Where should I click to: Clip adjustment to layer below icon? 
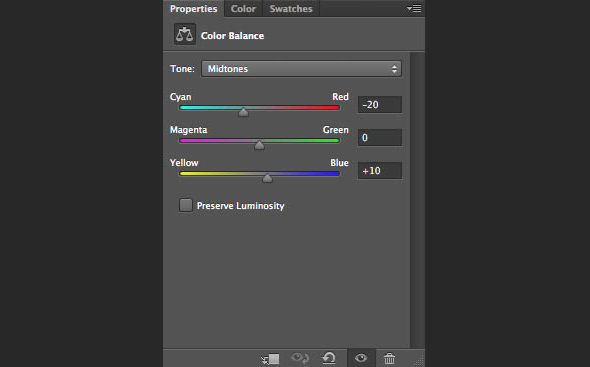tap(270, 359)
